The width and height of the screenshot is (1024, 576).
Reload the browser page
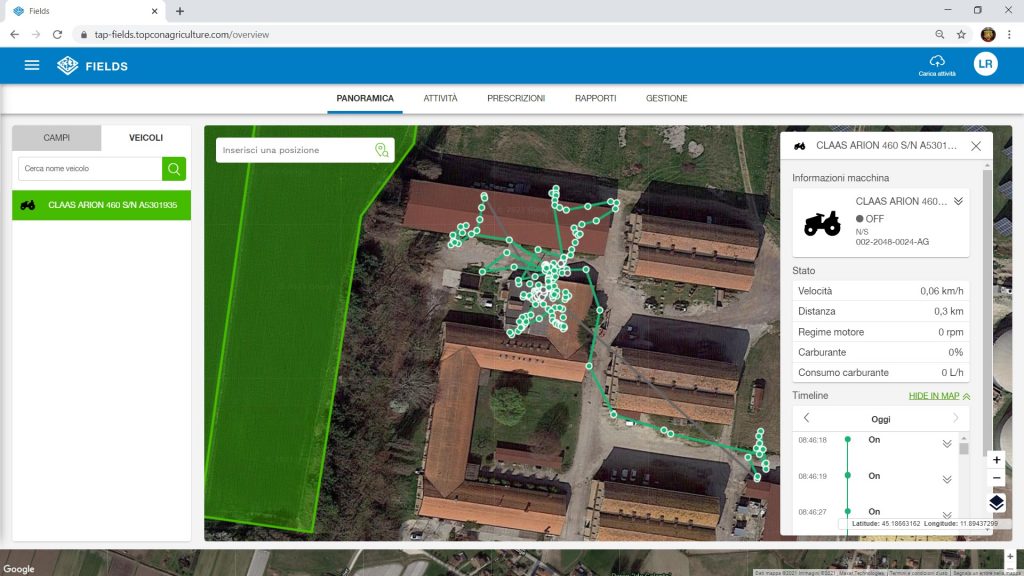57,35
